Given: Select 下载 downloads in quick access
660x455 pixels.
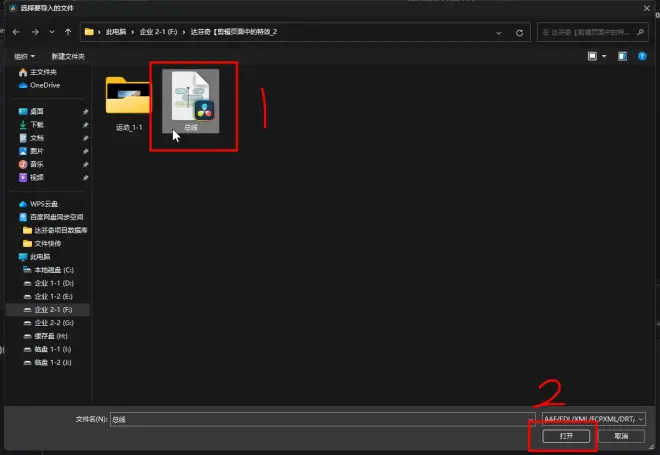Looking at the screenshot, I should pos(37,124).
